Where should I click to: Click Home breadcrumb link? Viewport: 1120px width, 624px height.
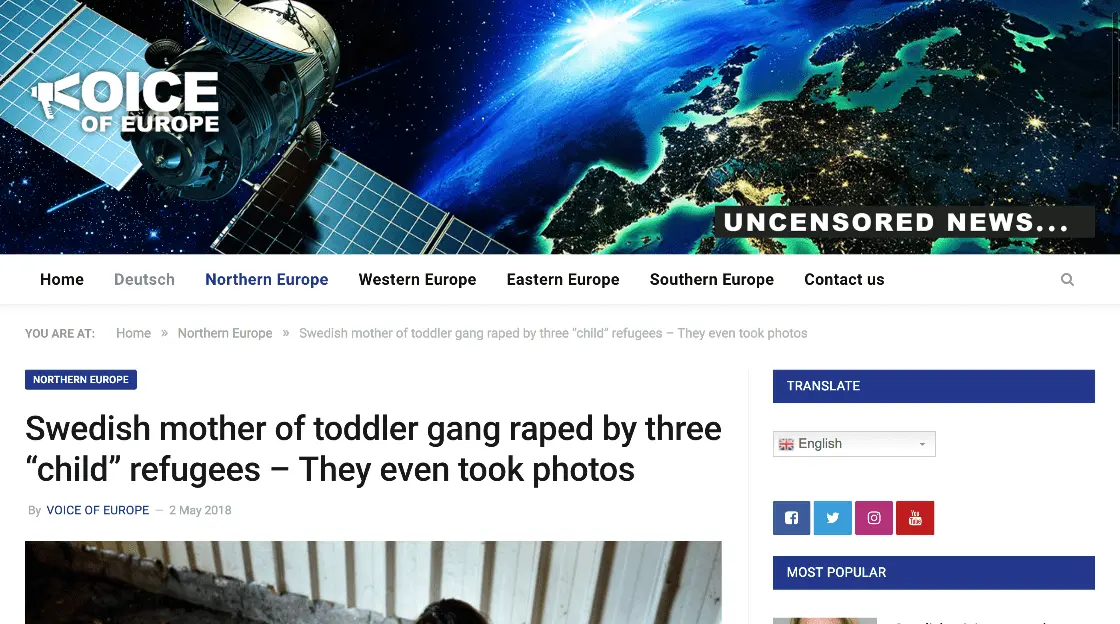[134, 333]
